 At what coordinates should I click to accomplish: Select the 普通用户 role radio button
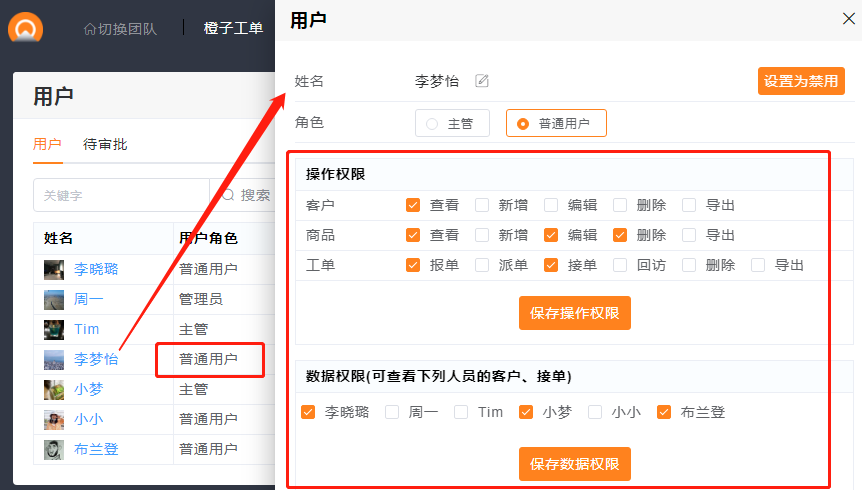[x=523, y=124]
